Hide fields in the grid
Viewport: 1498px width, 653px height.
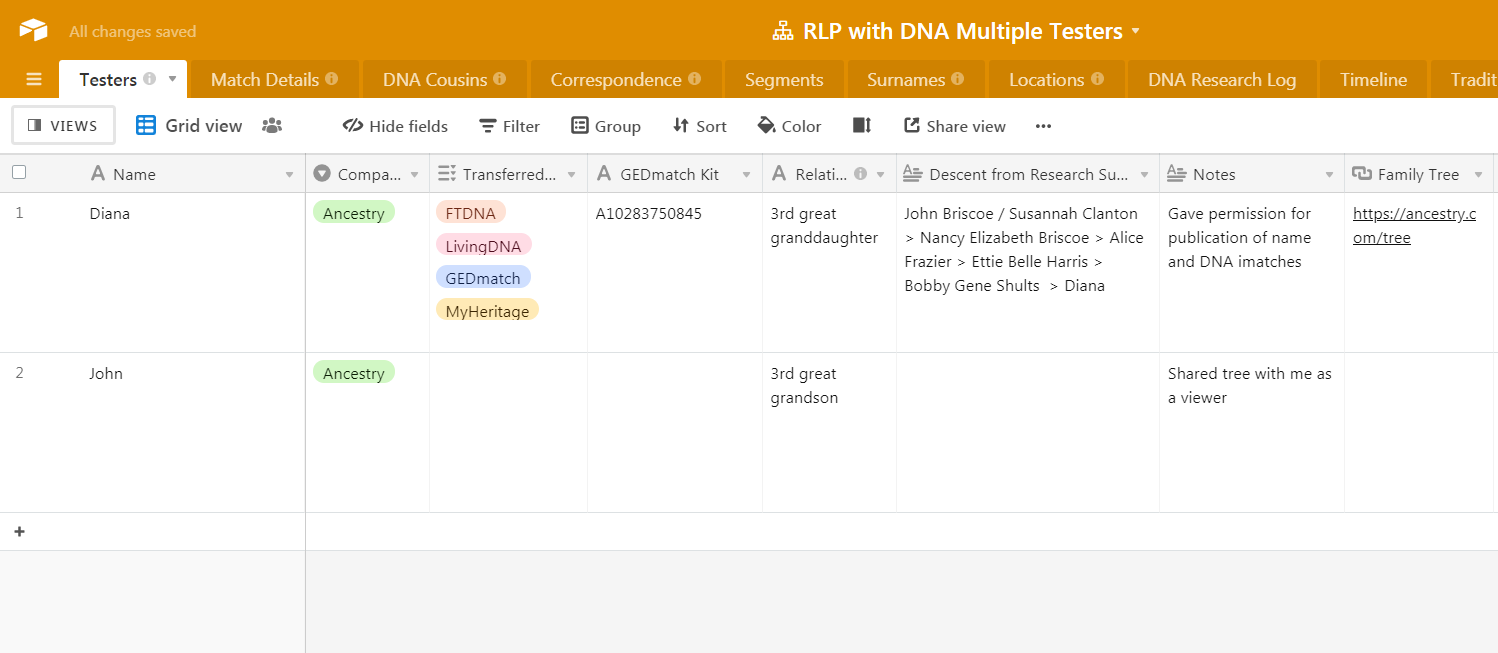[395, 126]
